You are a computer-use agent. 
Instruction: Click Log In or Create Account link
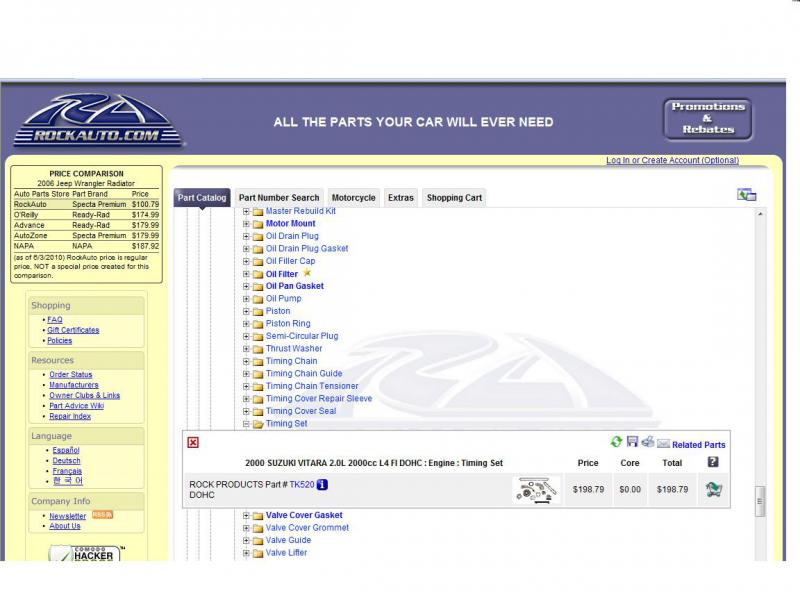pos(672,160)
